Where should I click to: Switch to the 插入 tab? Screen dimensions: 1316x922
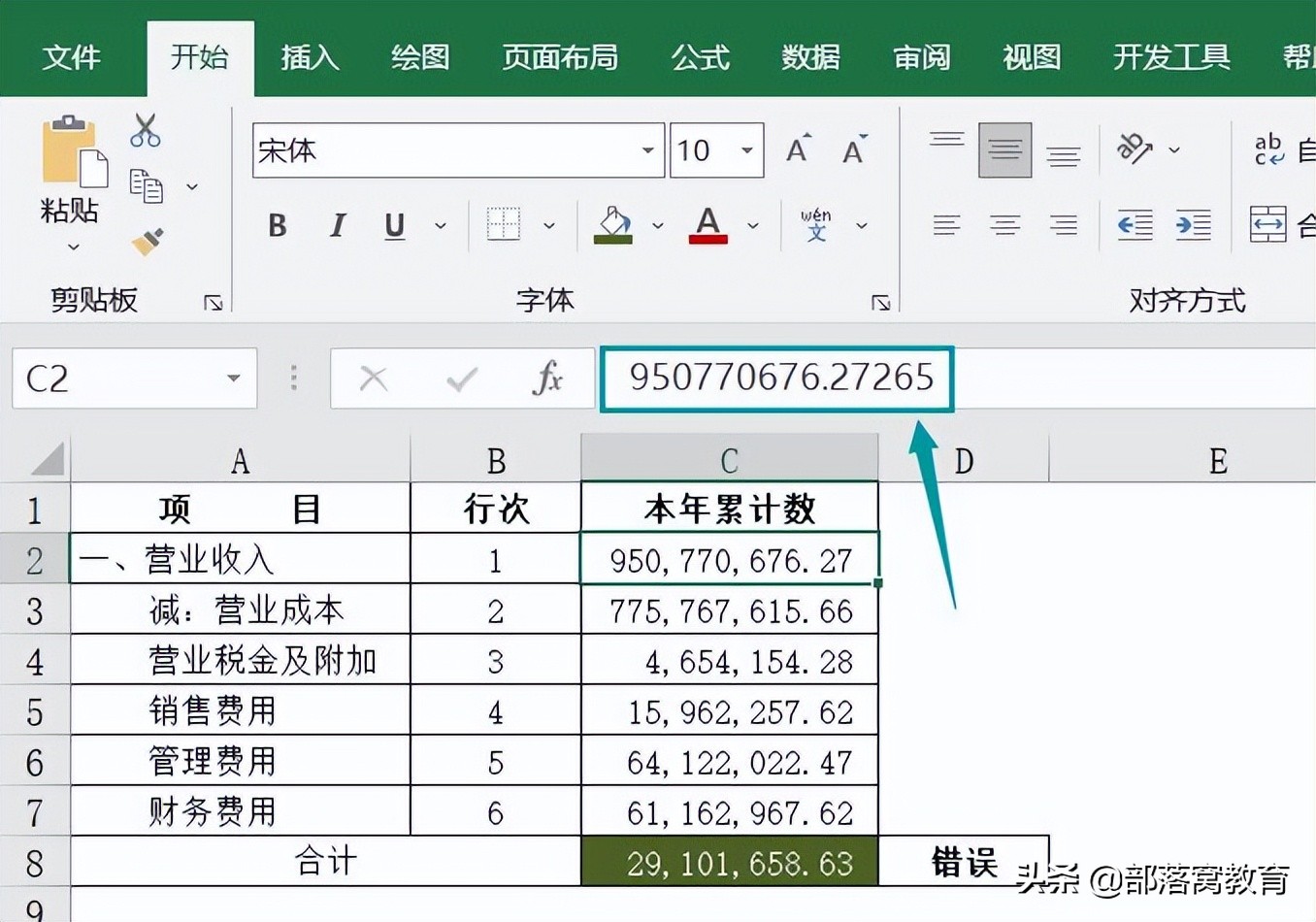(310, 57)
